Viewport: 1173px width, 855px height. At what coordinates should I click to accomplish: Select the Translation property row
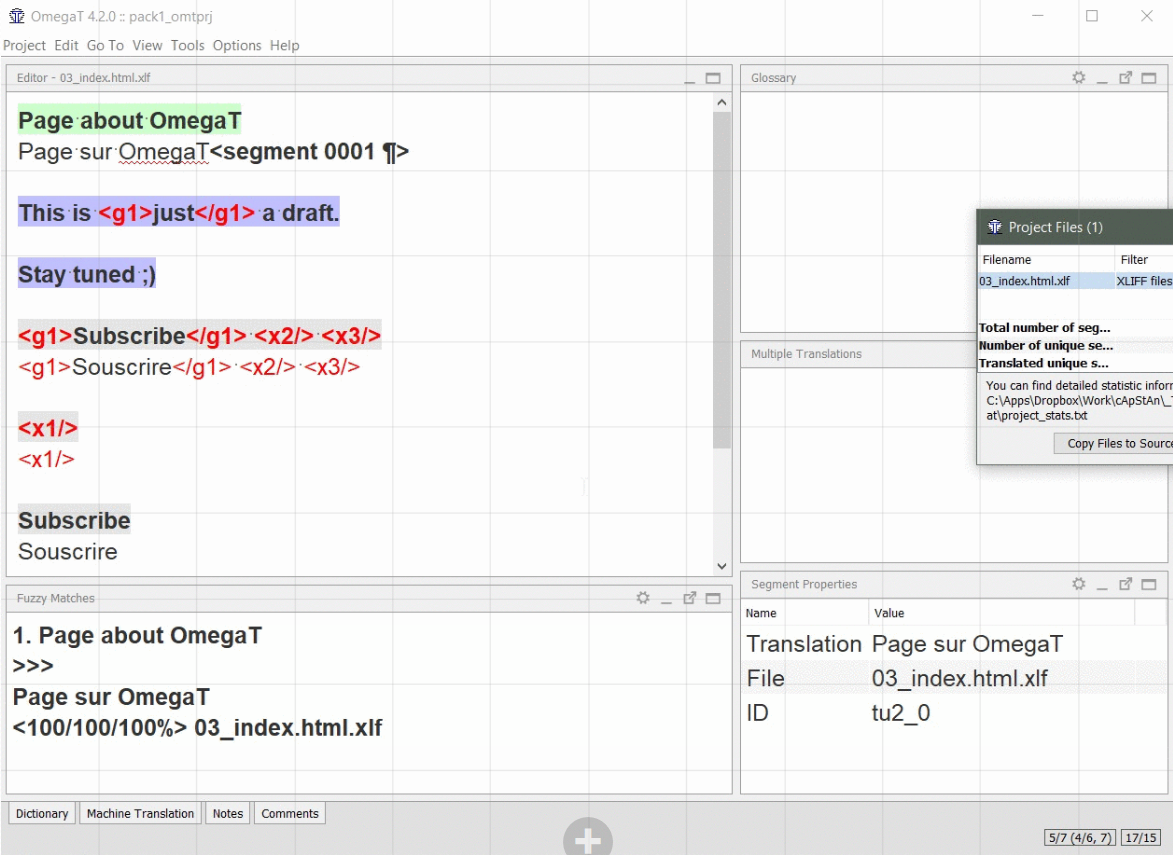pyautogui.click(x=954, y=644)
